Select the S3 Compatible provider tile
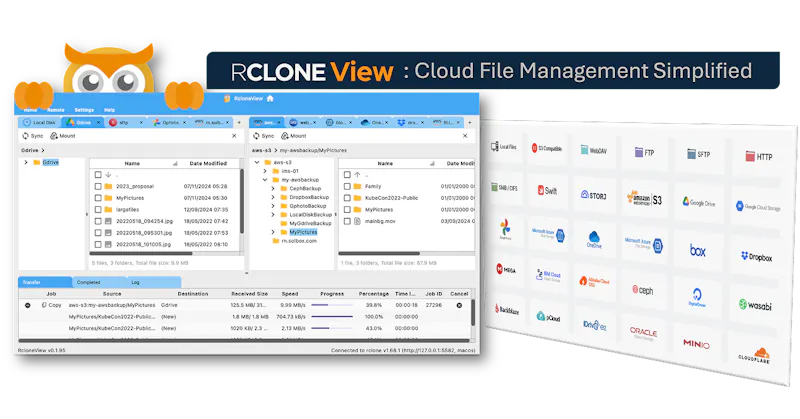The height and width of the screenshot is (419, 800). coord(546,149)
